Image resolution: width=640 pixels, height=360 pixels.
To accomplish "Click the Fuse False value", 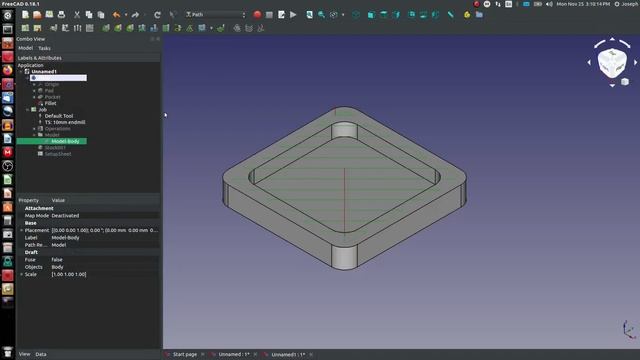I will tap(57, 260).
